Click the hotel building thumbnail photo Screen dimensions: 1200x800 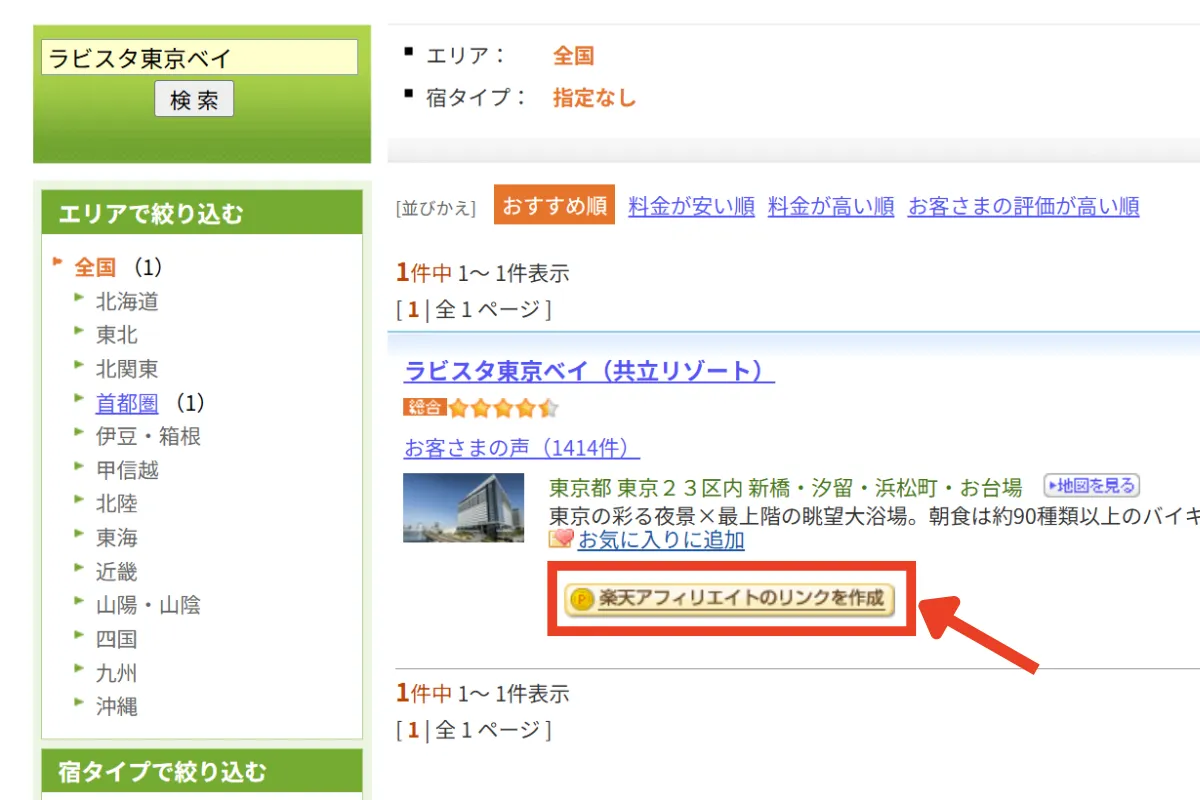pyautogui.click(x=464, y=507)
